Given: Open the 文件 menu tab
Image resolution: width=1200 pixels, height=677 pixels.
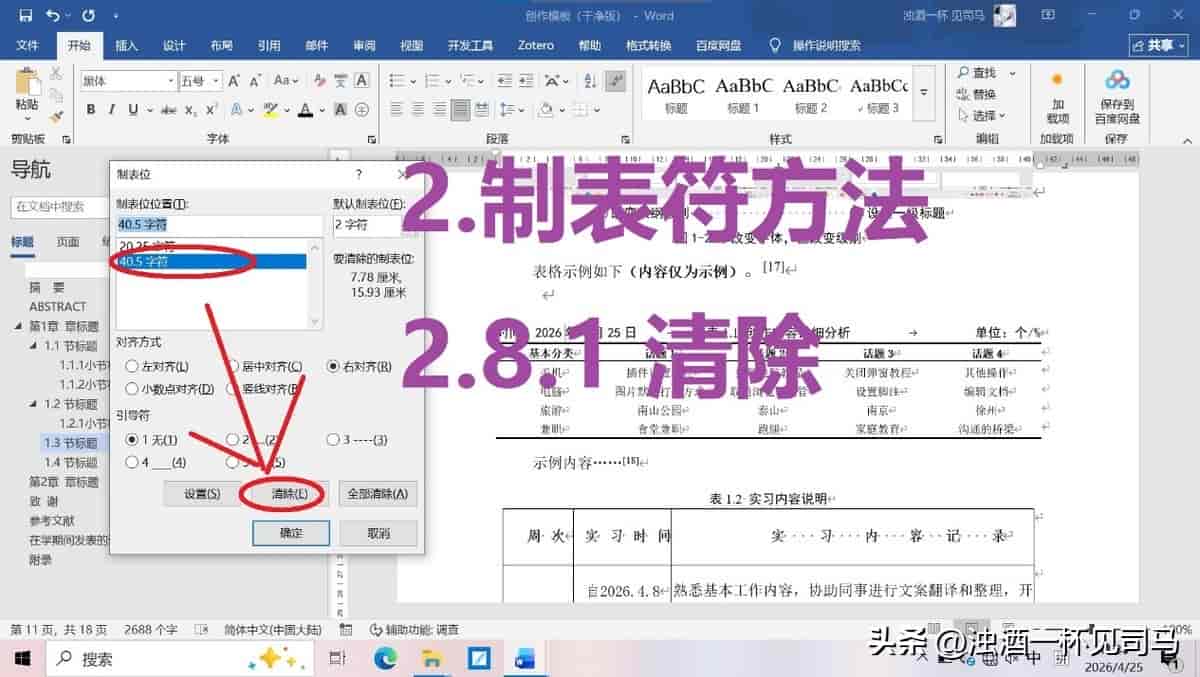Looking at the screenshot, I should 27,46.
